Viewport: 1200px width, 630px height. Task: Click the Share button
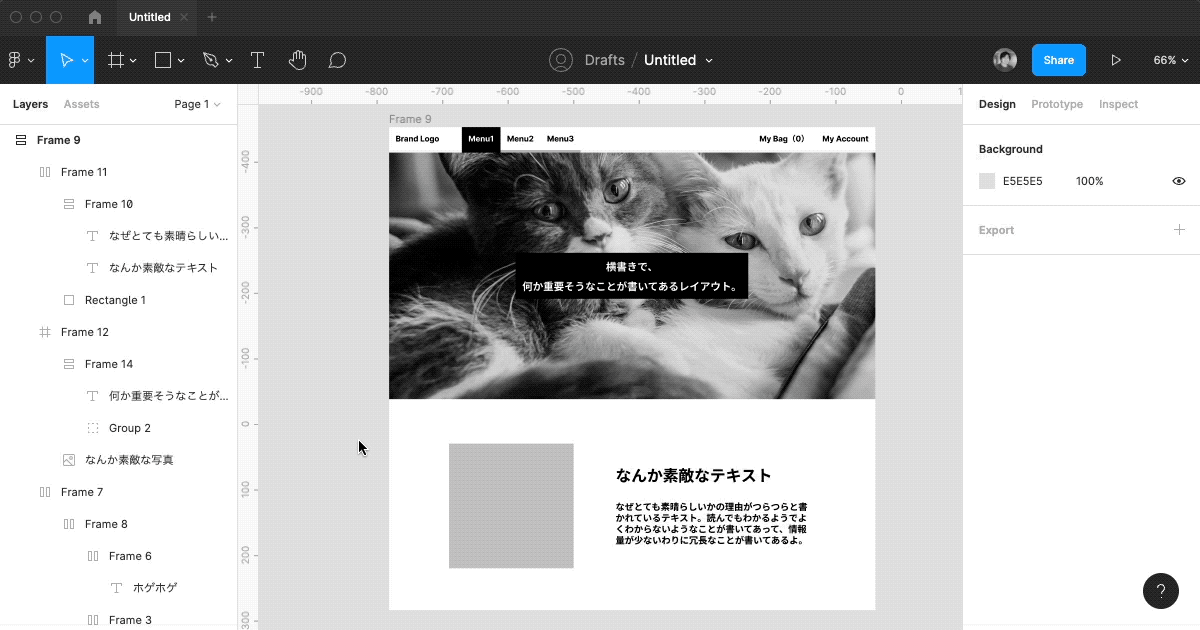pyautogui.click(x=1058, y=60)
